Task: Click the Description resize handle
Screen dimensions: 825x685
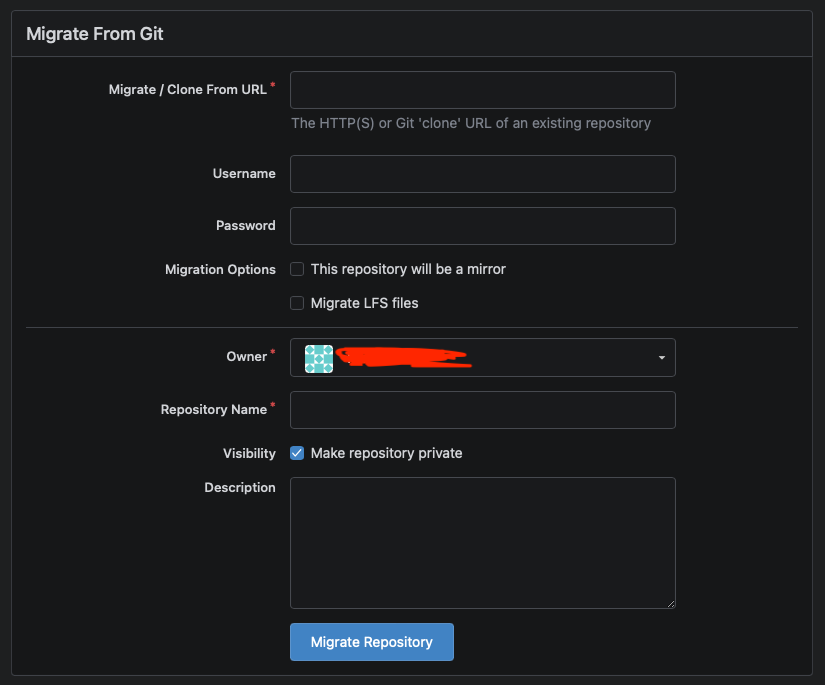Action: [671, 604]
